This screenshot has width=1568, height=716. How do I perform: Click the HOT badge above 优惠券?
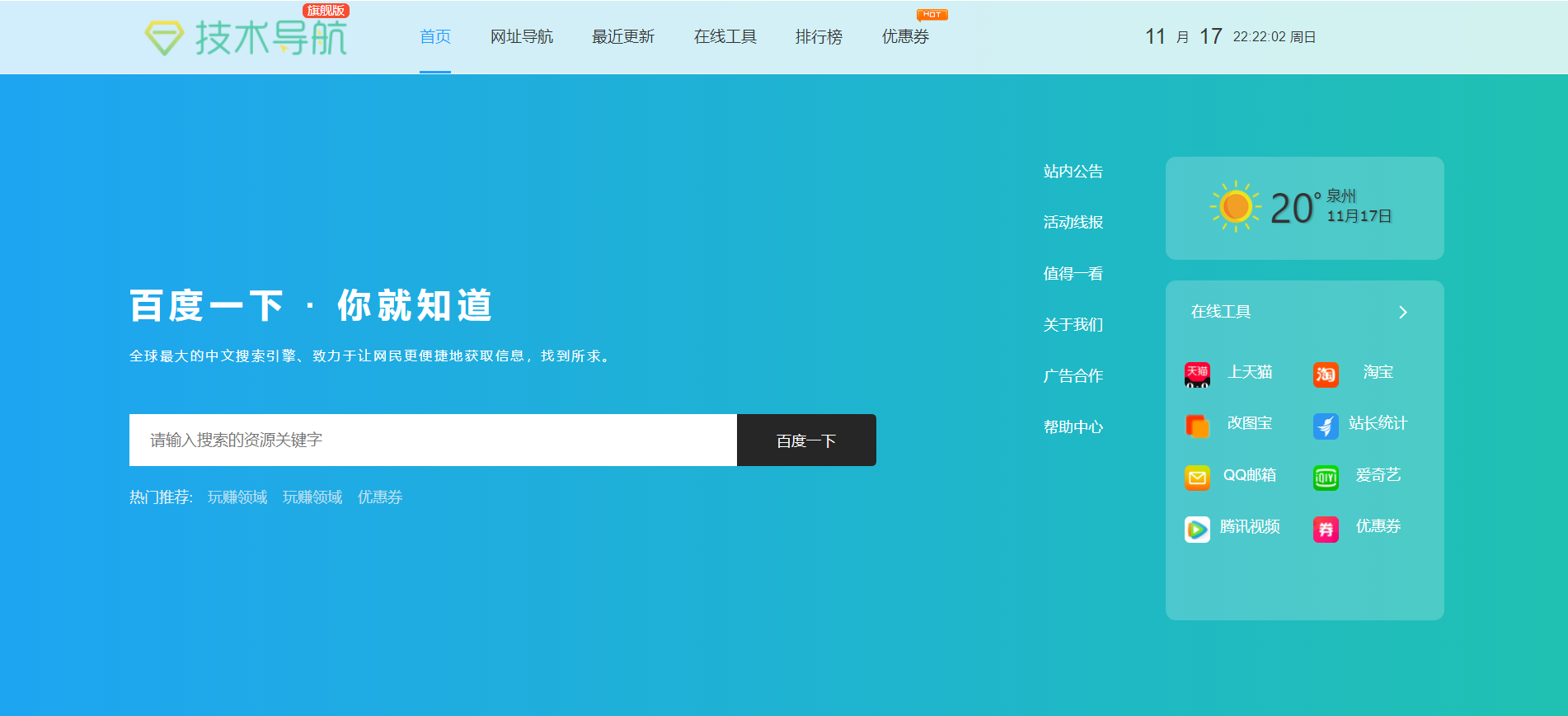(932, 15)
